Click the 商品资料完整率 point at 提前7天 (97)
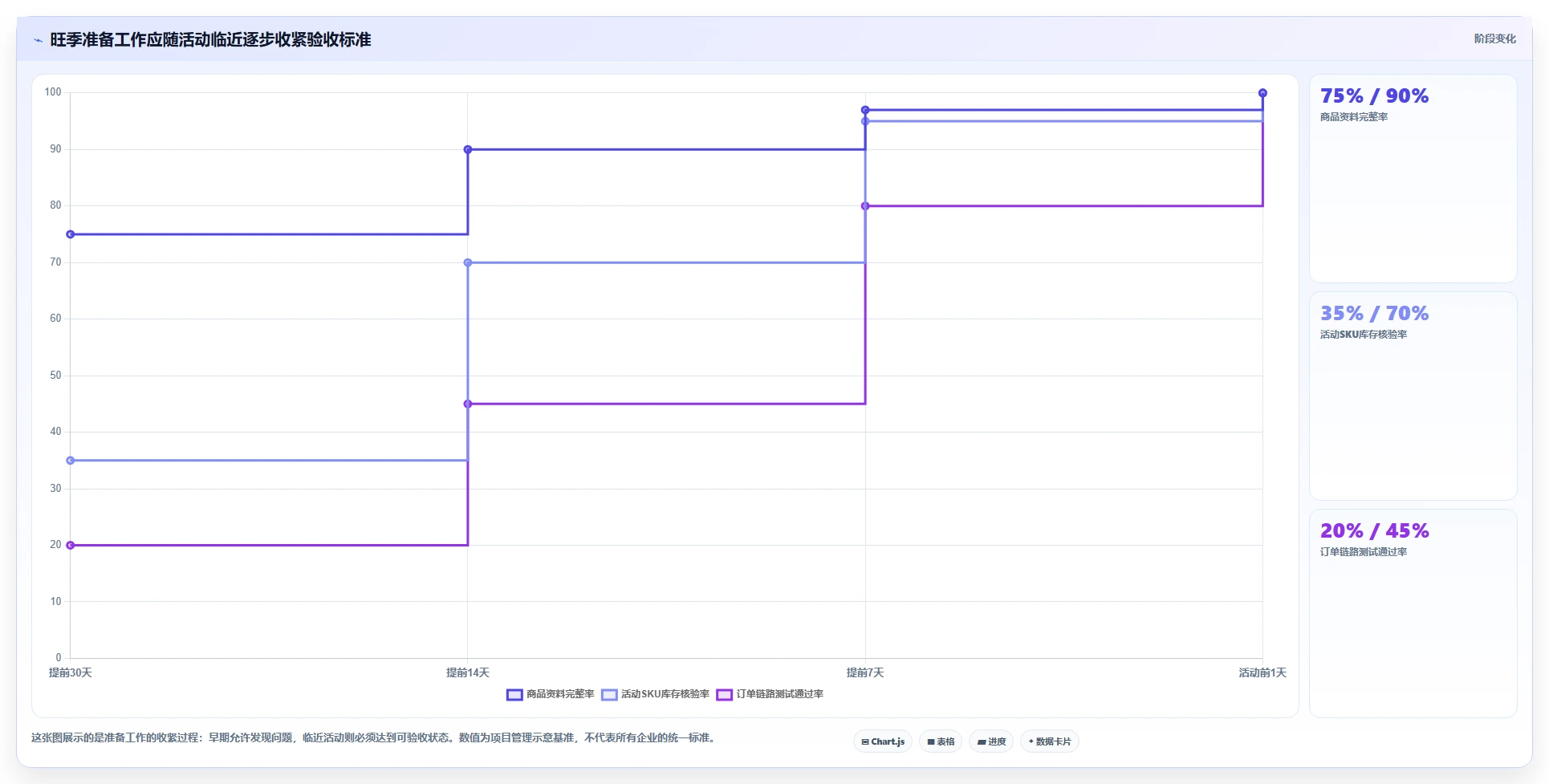This screenshot has height=784, width=1549. point(865,110)
